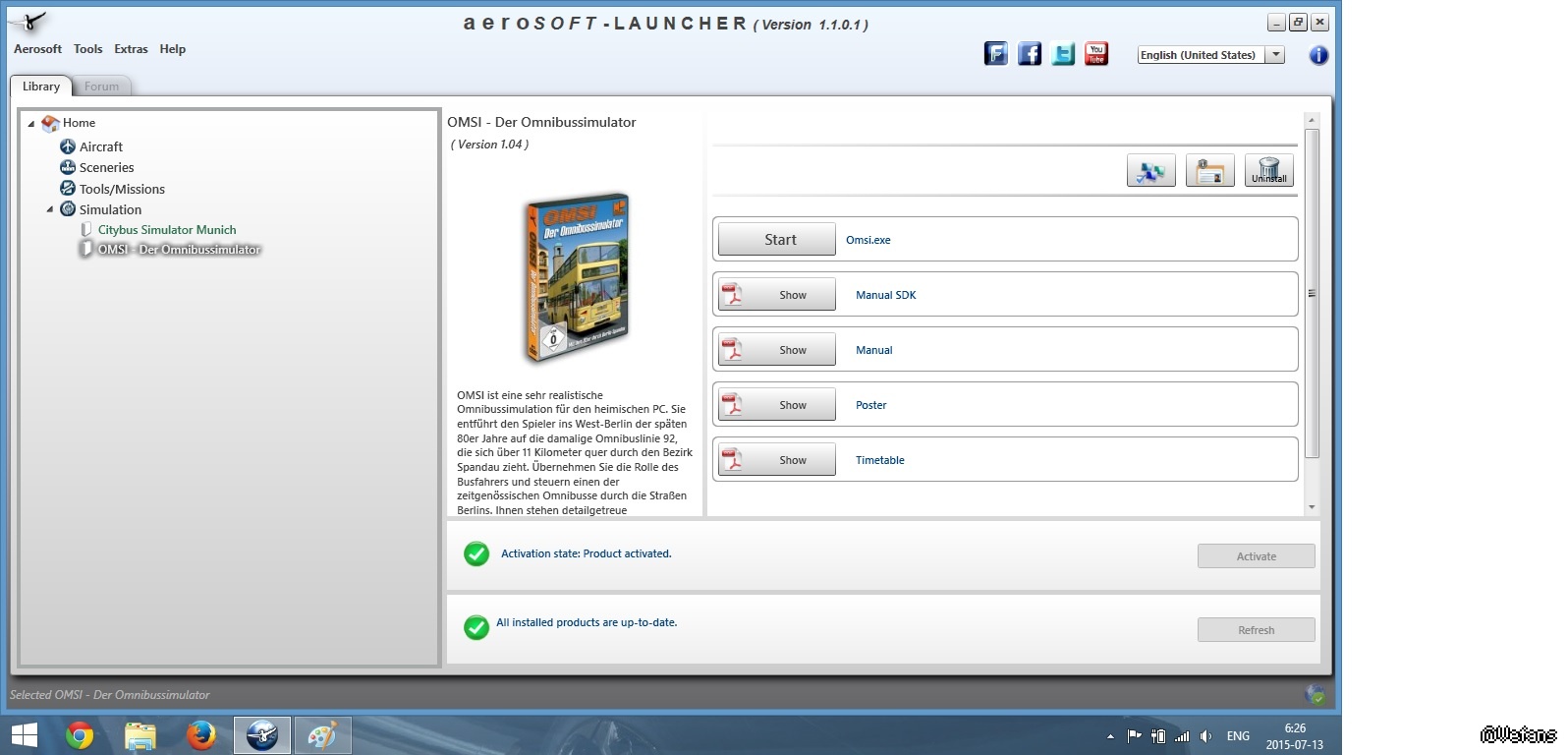This screenshot has width=1568, height=755.
Task: Click the globe status icon in status bar
Action: coord(1315,695)
